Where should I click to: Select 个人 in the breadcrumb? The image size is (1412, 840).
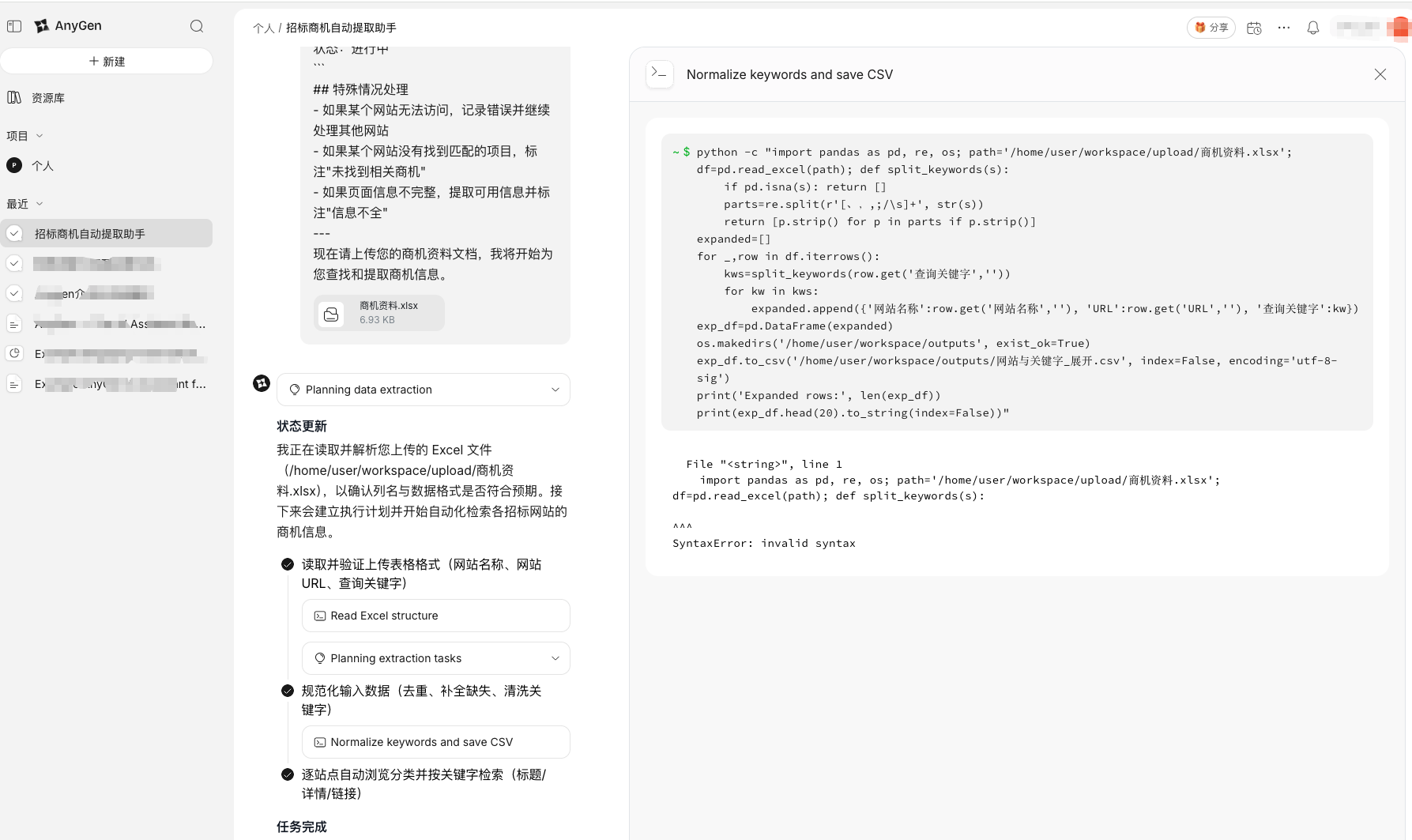263,27
